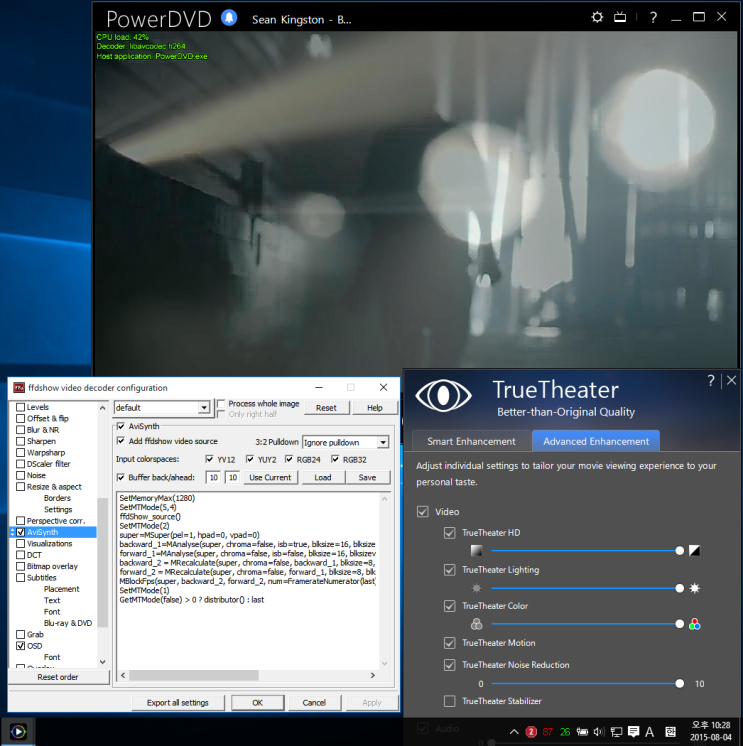Click the bright sun icon for TrueTheater Lighting

694,589
